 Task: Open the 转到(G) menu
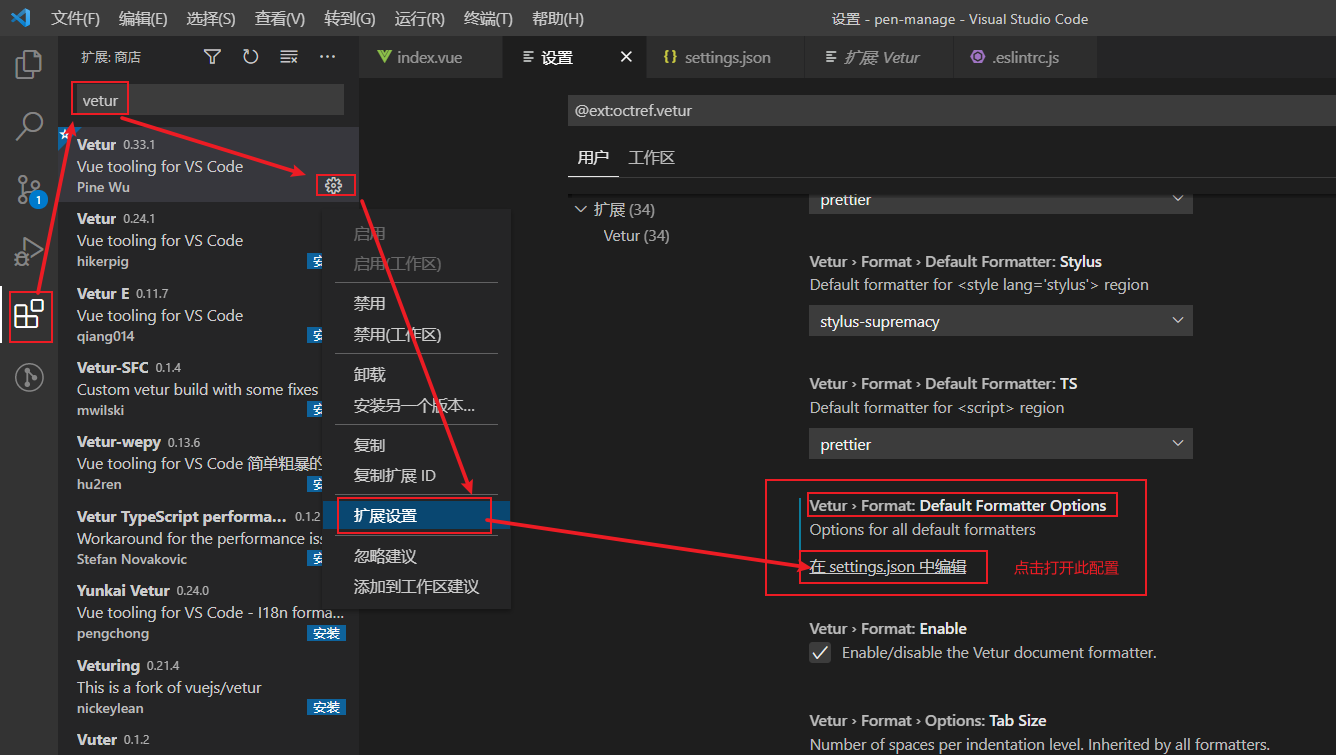pyautogui.click(x=350, y=19)
